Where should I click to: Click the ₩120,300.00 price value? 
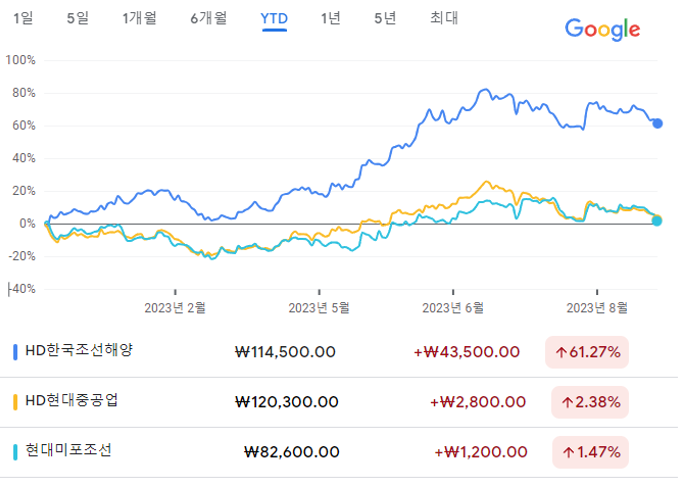tap(287, 402)
